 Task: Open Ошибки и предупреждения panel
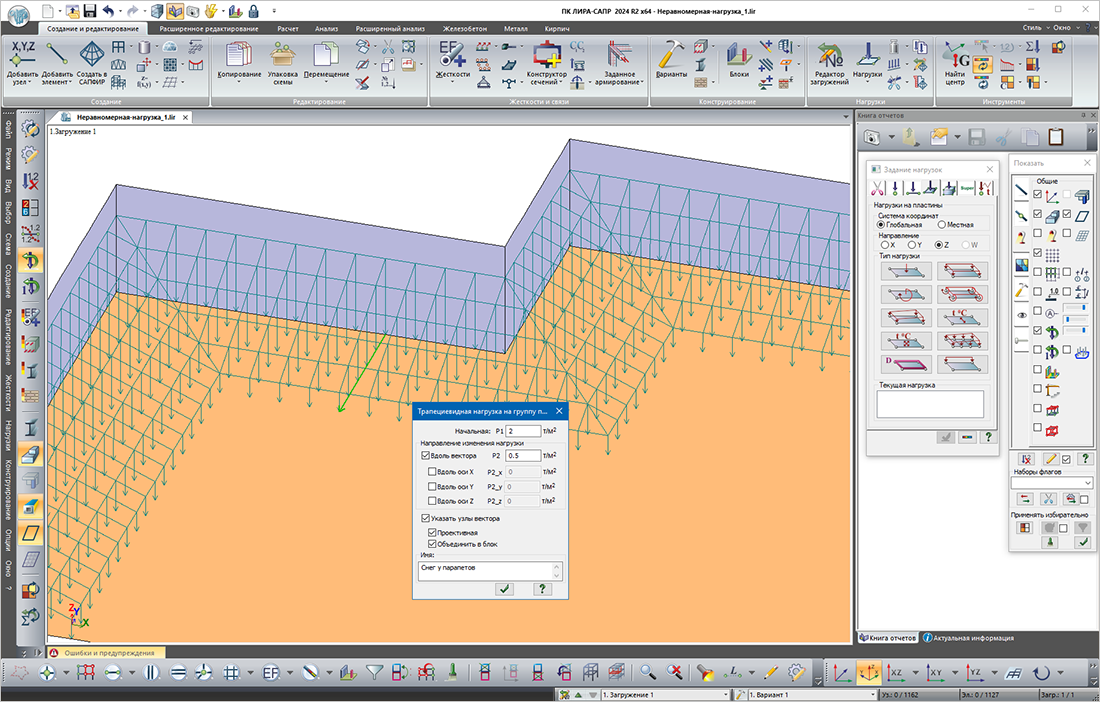(x=109, y=652)
